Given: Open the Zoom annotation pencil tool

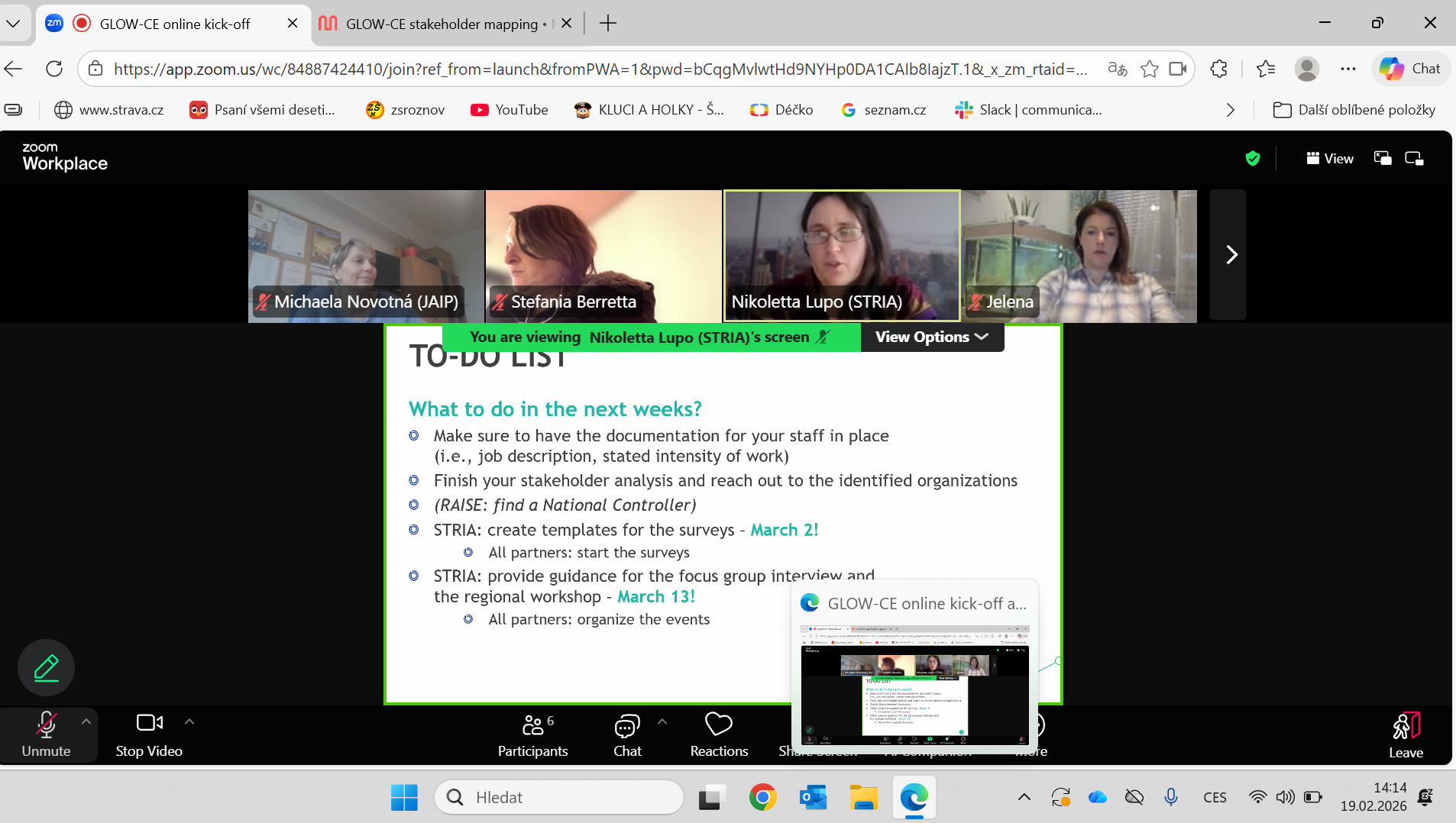Looking at the screenshot, I should (46, 668).
